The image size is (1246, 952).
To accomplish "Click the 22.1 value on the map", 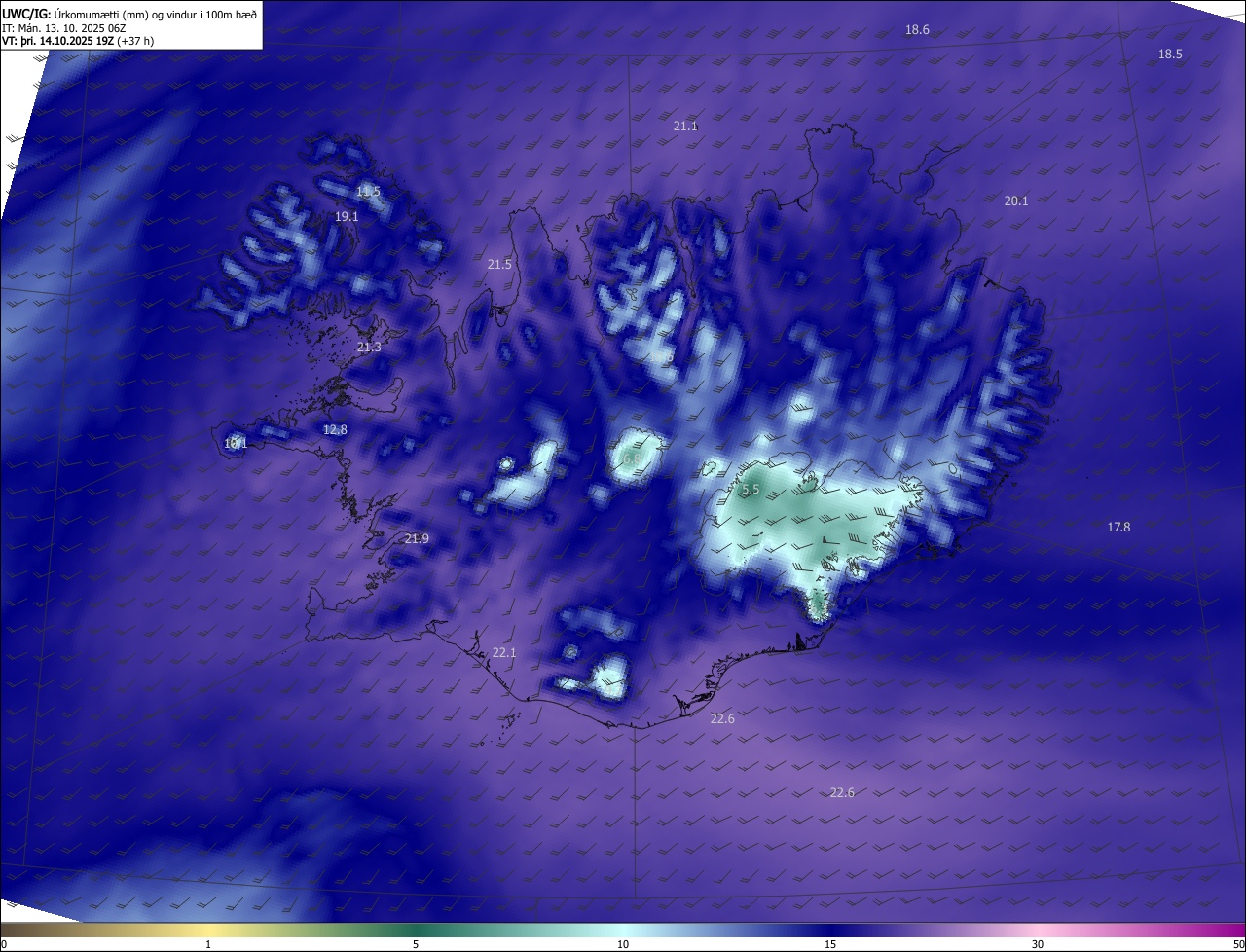I will point(504,652).
